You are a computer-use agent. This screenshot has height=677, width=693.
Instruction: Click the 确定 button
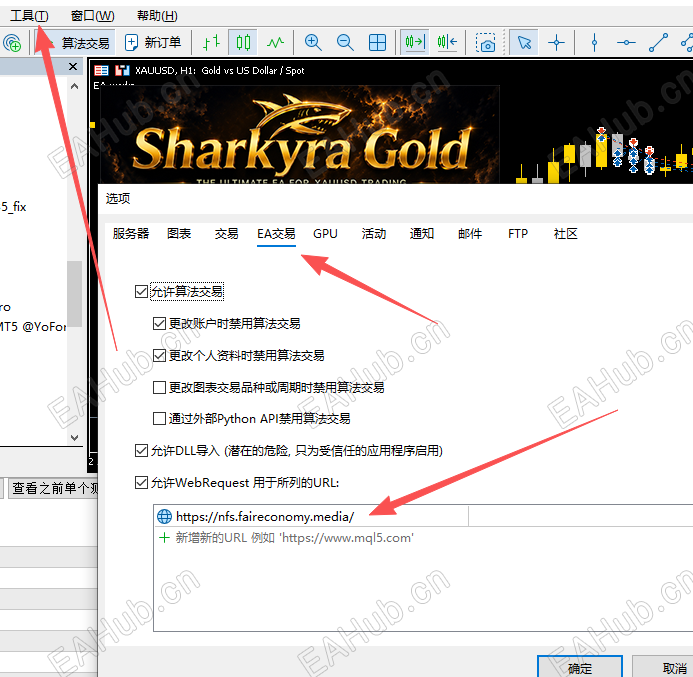[579, 667]
